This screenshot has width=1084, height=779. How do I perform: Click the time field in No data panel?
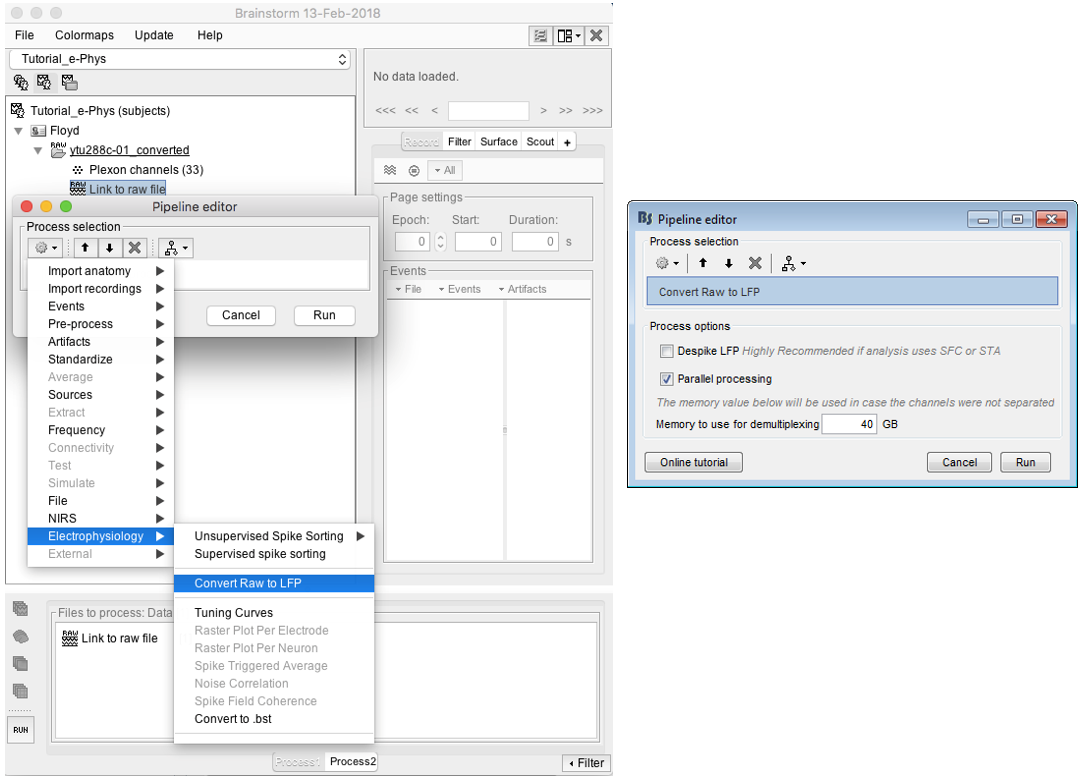click(488, 111)
